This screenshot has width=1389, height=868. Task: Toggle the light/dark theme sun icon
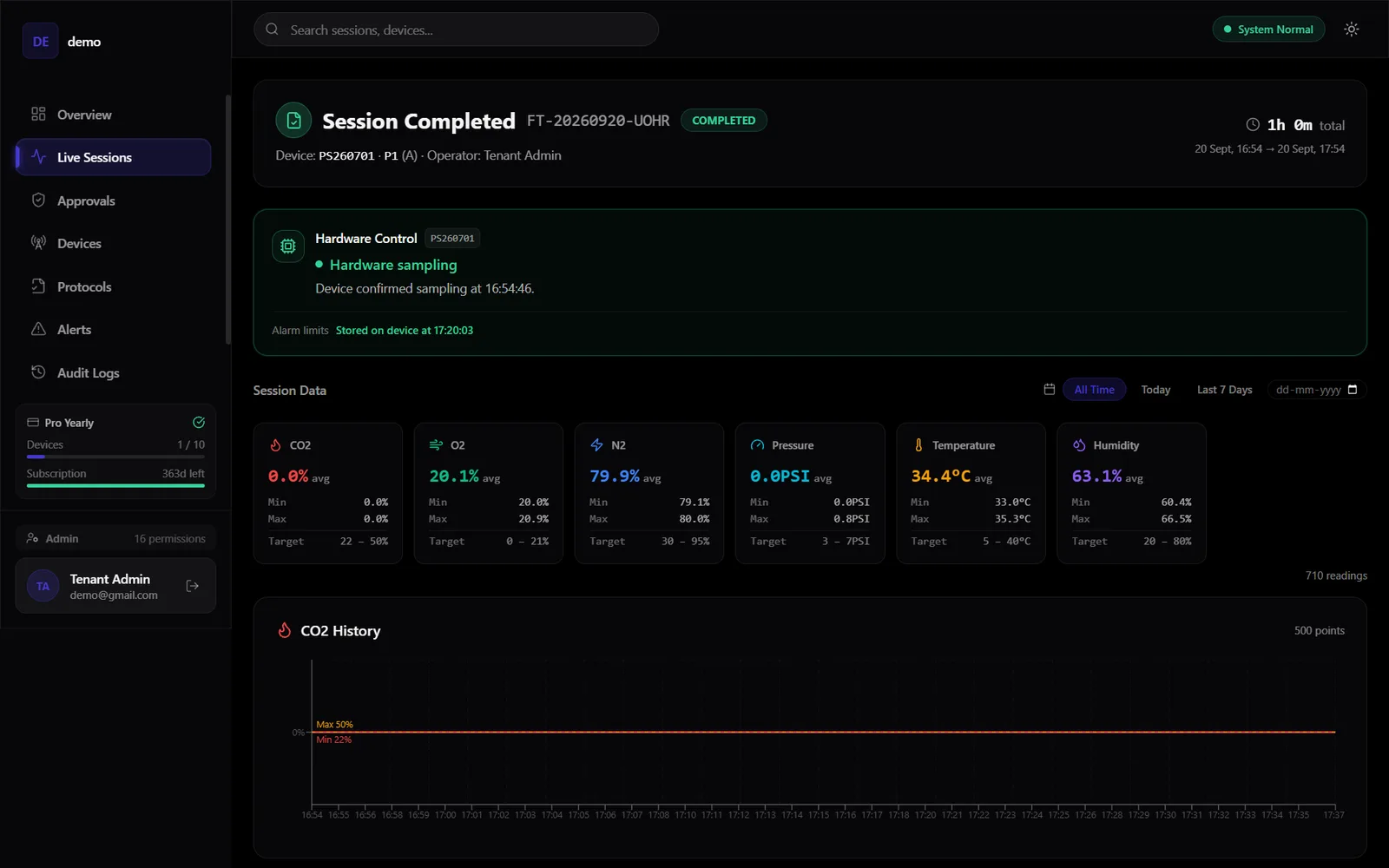[1351, 30]
